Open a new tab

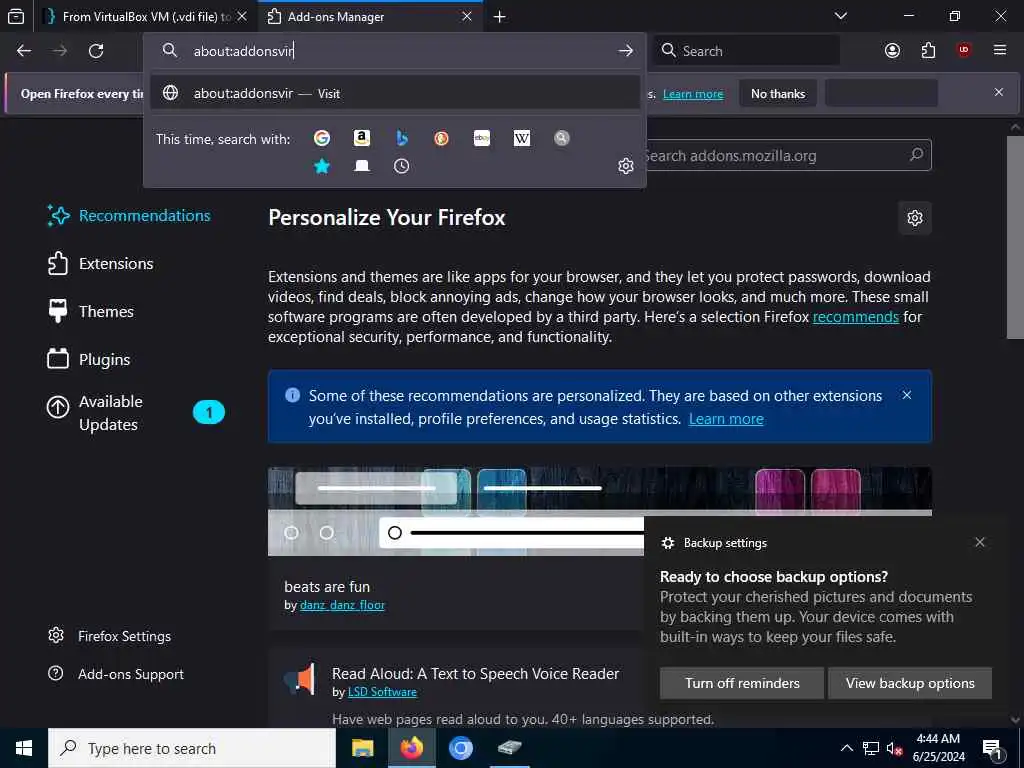pos(500,17)
